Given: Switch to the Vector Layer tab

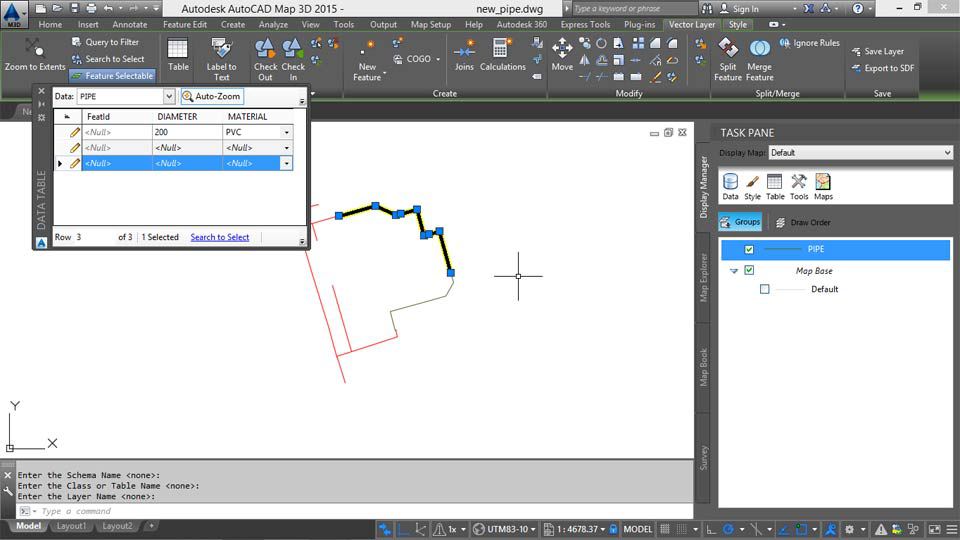Looking at the screenshot, I should coord(692,24).
